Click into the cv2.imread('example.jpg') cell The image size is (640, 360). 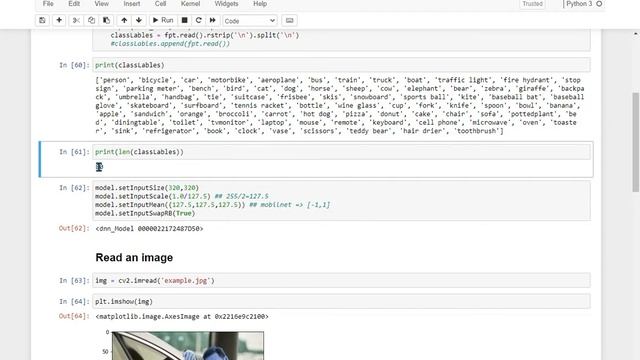point(341,281)
